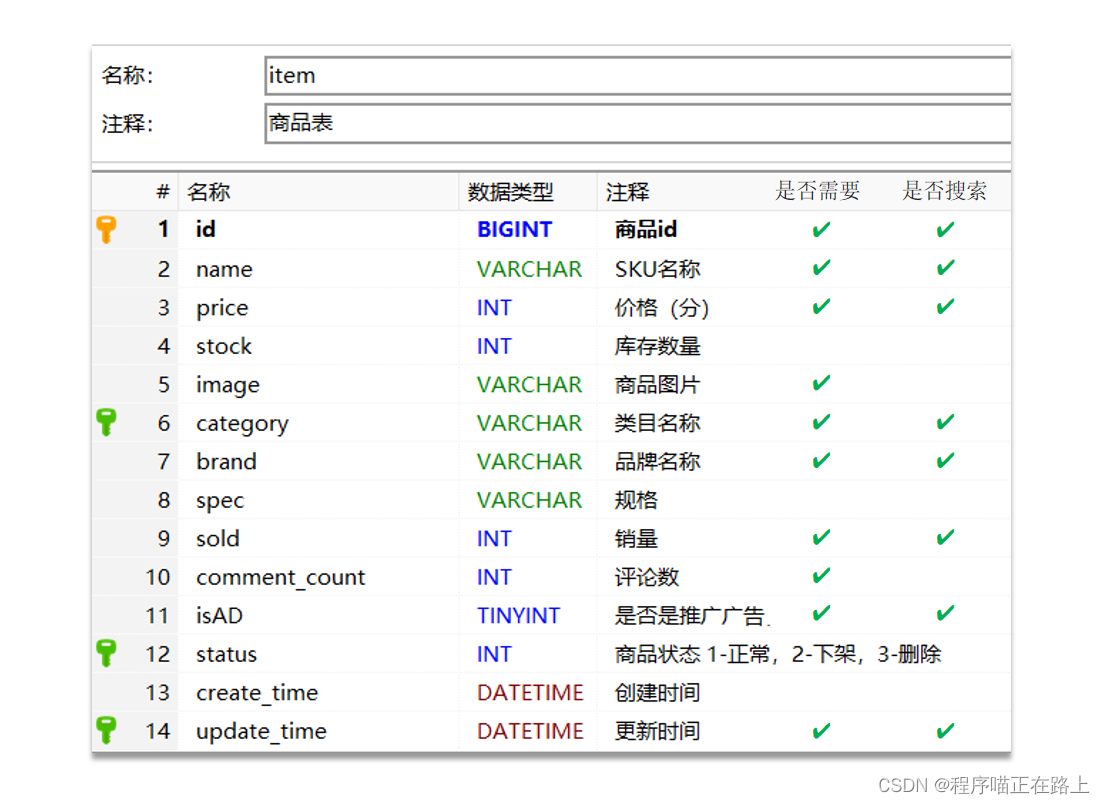This screenshot has width=1105, height=804.
Task: Click the green index key icon on status row
Action: coord(106,653)
